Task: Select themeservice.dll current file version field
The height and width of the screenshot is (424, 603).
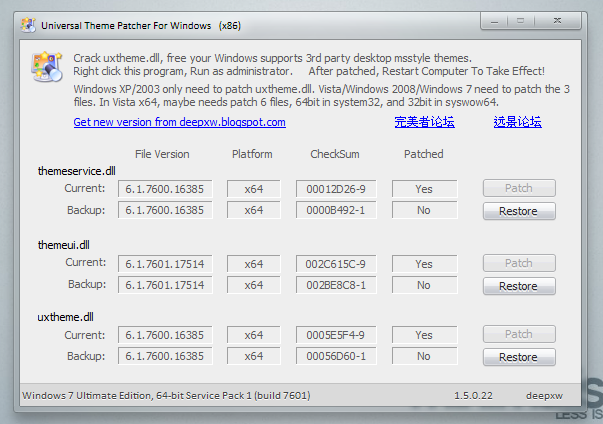Action: [165, 189]
